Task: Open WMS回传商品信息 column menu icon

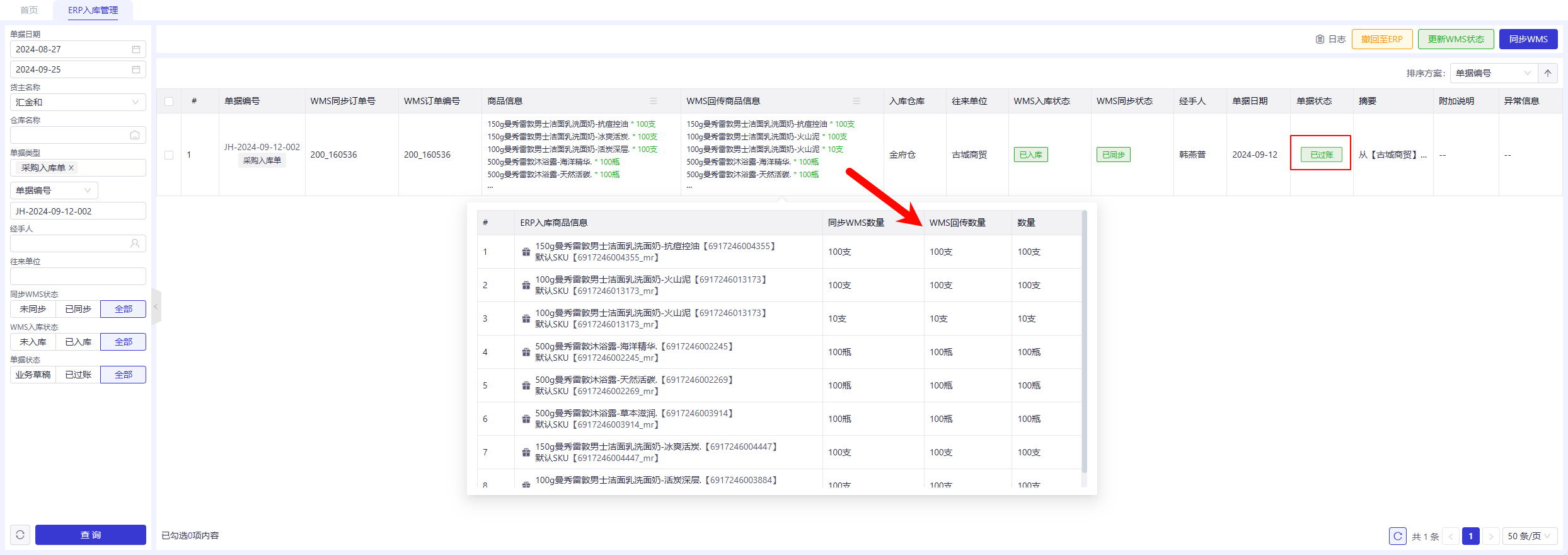Action: (x=856, y=101)
